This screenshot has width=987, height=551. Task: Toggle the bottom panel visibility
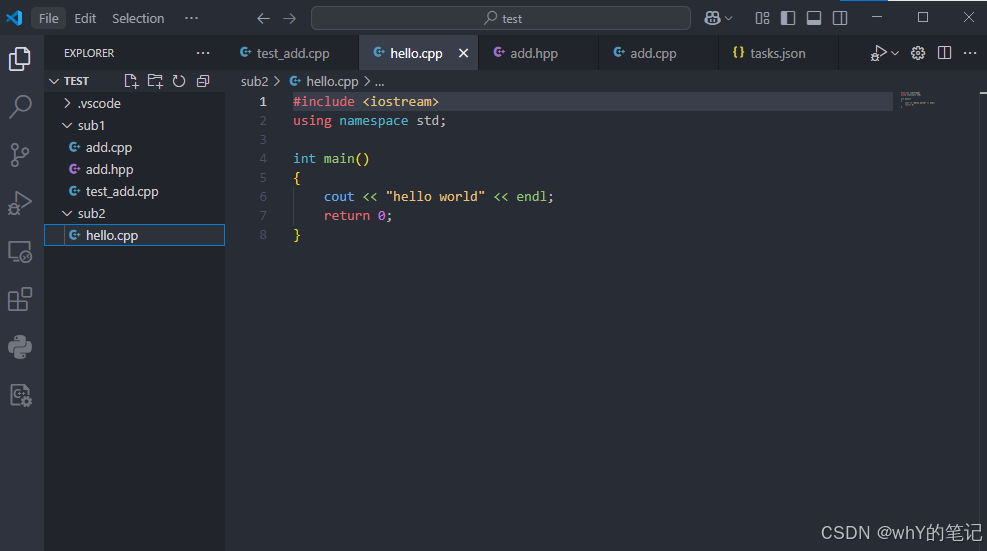814,18
